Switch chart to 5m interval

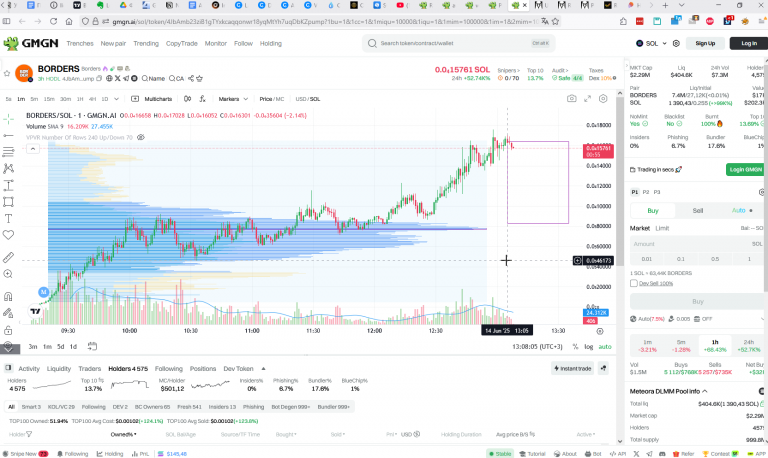[34, 99]
